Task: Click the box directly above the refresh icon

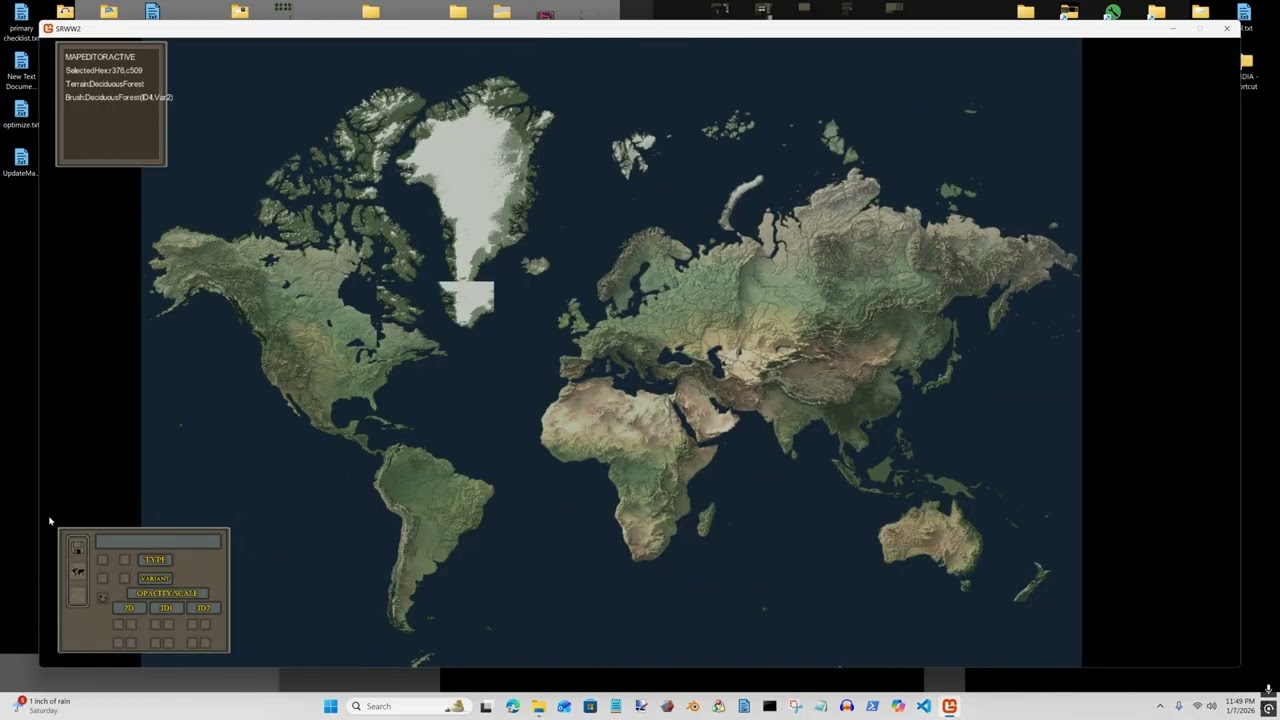Action: 103,578
